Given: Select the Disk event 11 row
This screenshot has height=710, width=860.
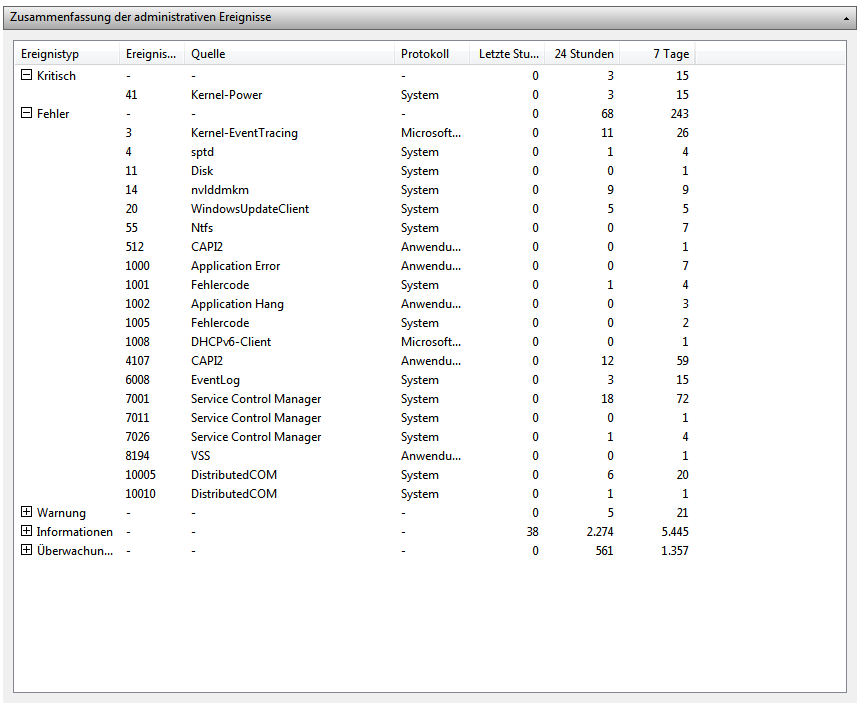Looking at the screenshot, I should click(355, 171).
